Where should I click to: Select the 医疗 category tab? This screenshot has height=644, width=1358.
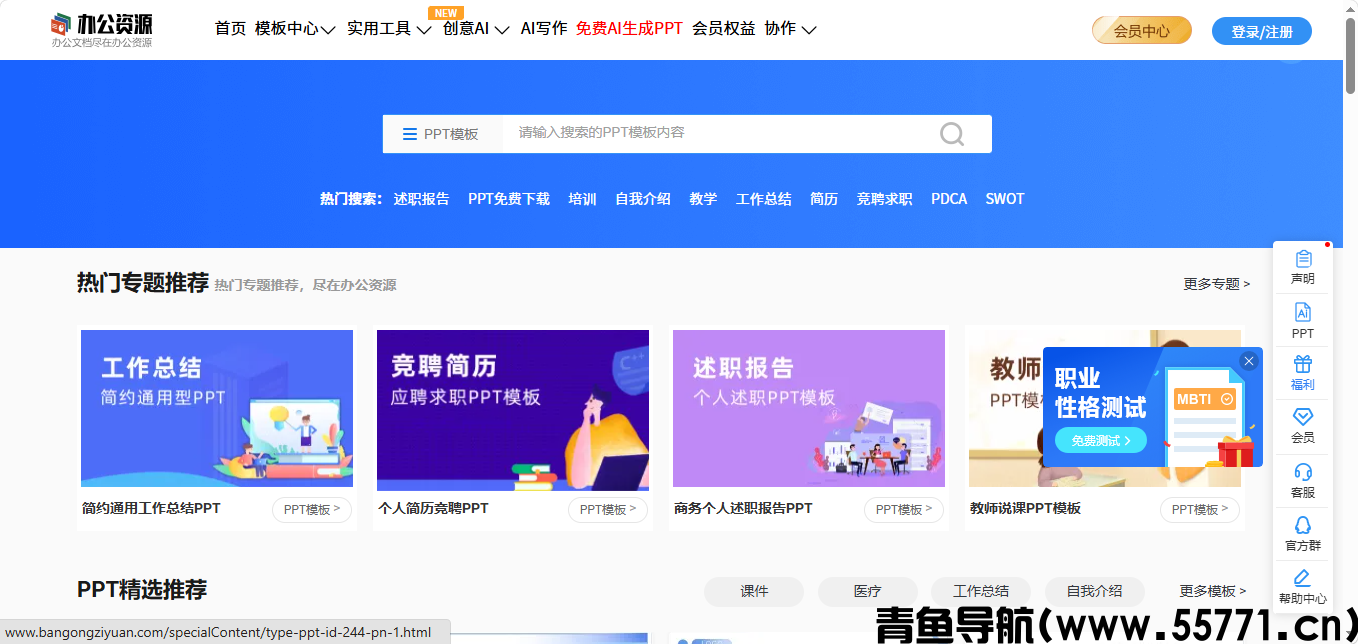(x=868, y=591)
